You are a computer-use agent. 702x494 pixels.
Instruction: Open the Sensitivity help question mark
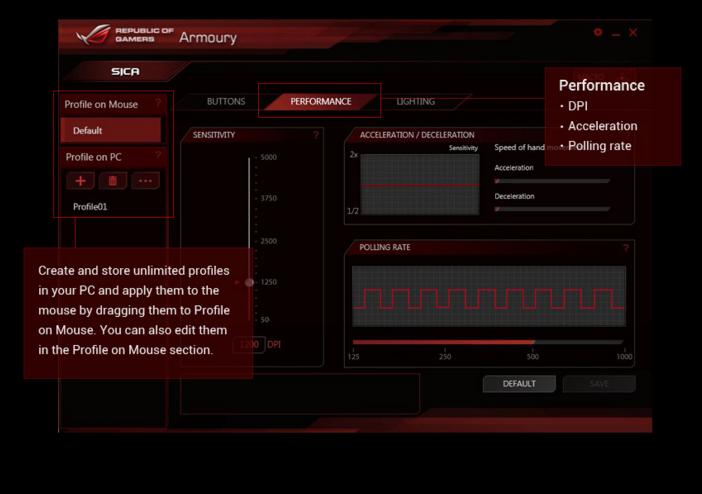[316, 135]
